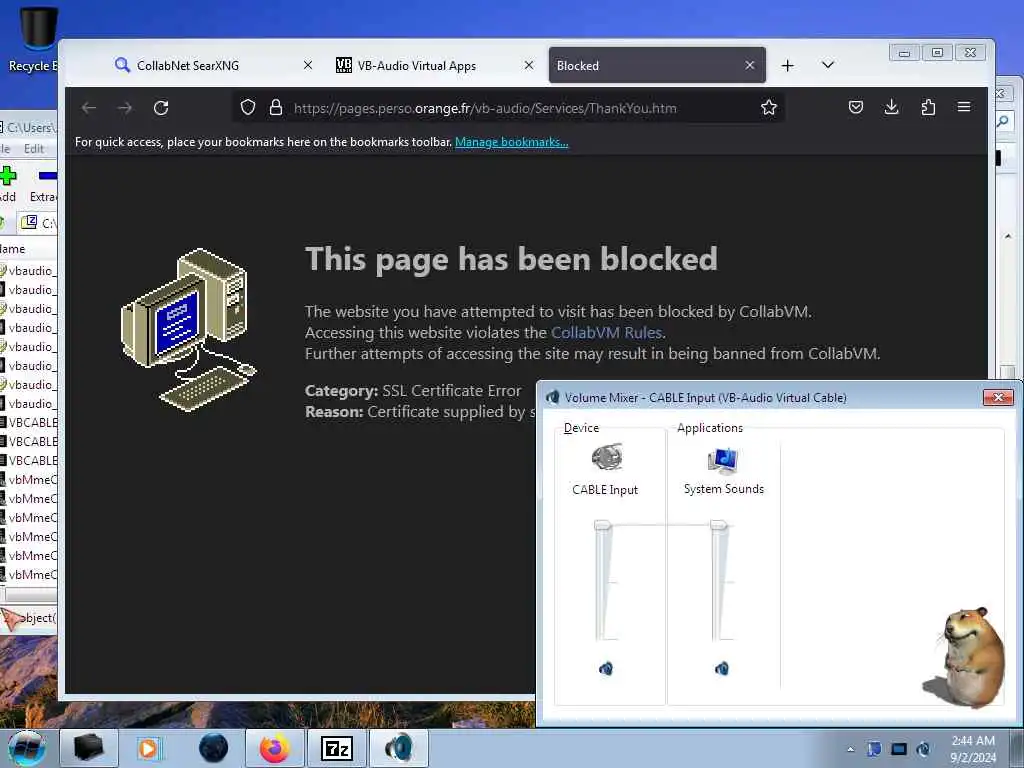This screenshot has width=1024, height=768.
Task: Click System Sounds application icon
Action: click(723, 459)
